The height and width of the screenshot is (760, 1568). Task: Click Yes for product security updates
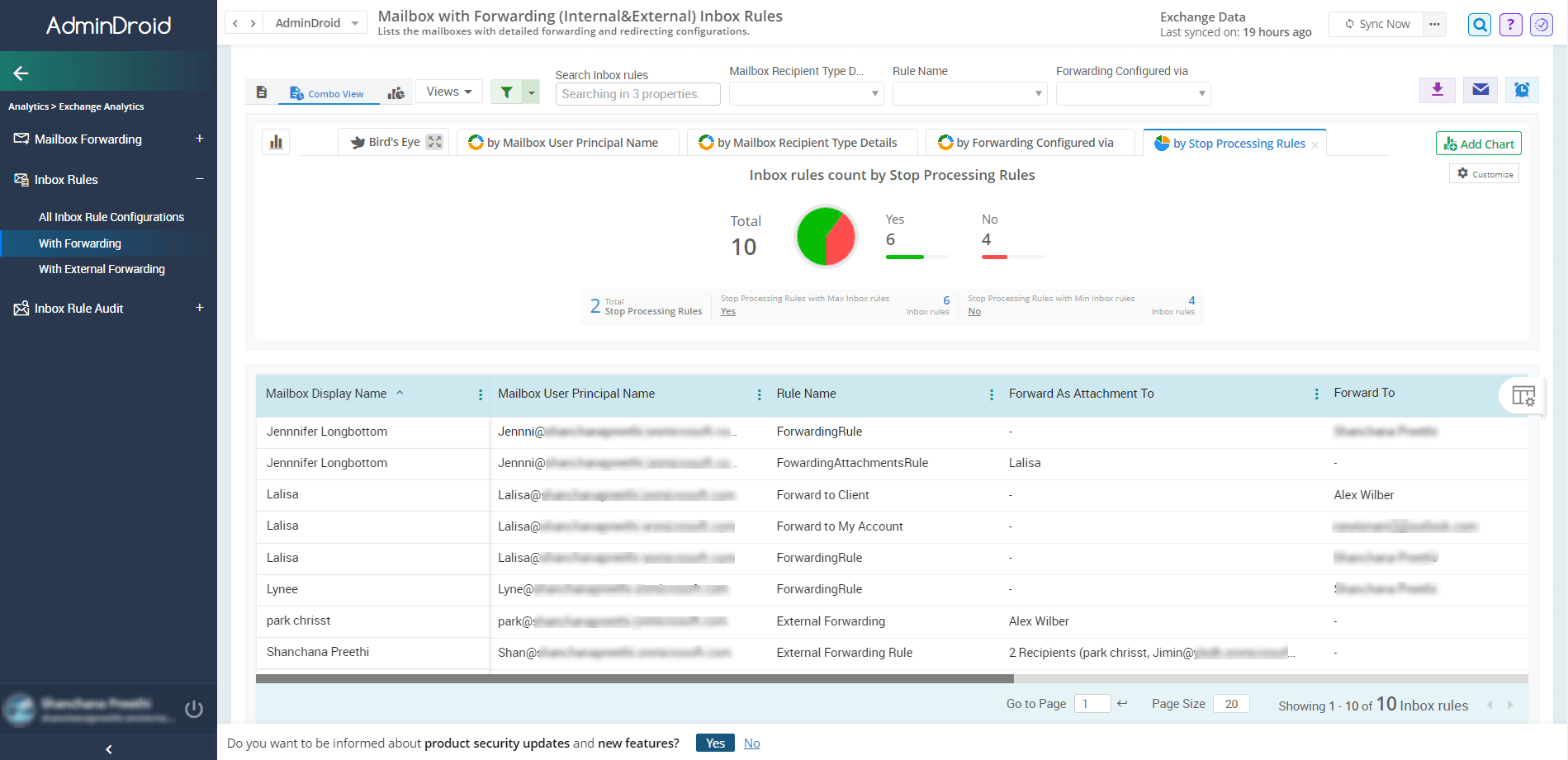(714, 743)
